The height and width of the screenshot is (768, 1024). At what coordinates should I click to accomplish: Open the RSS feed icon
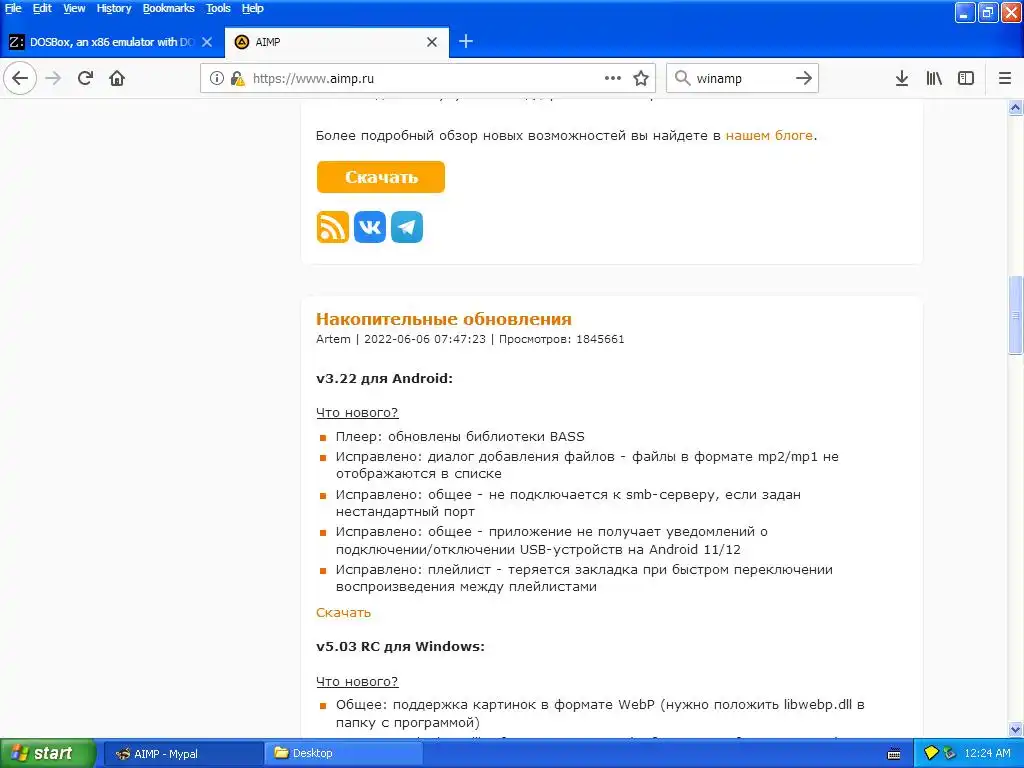[x=333, y=227]
